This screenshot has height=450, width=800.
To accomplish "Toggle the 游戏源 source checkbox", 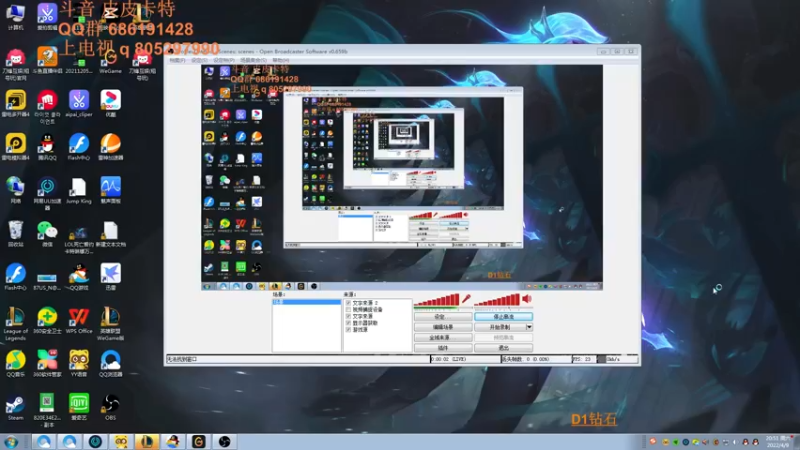I will 348,330.
